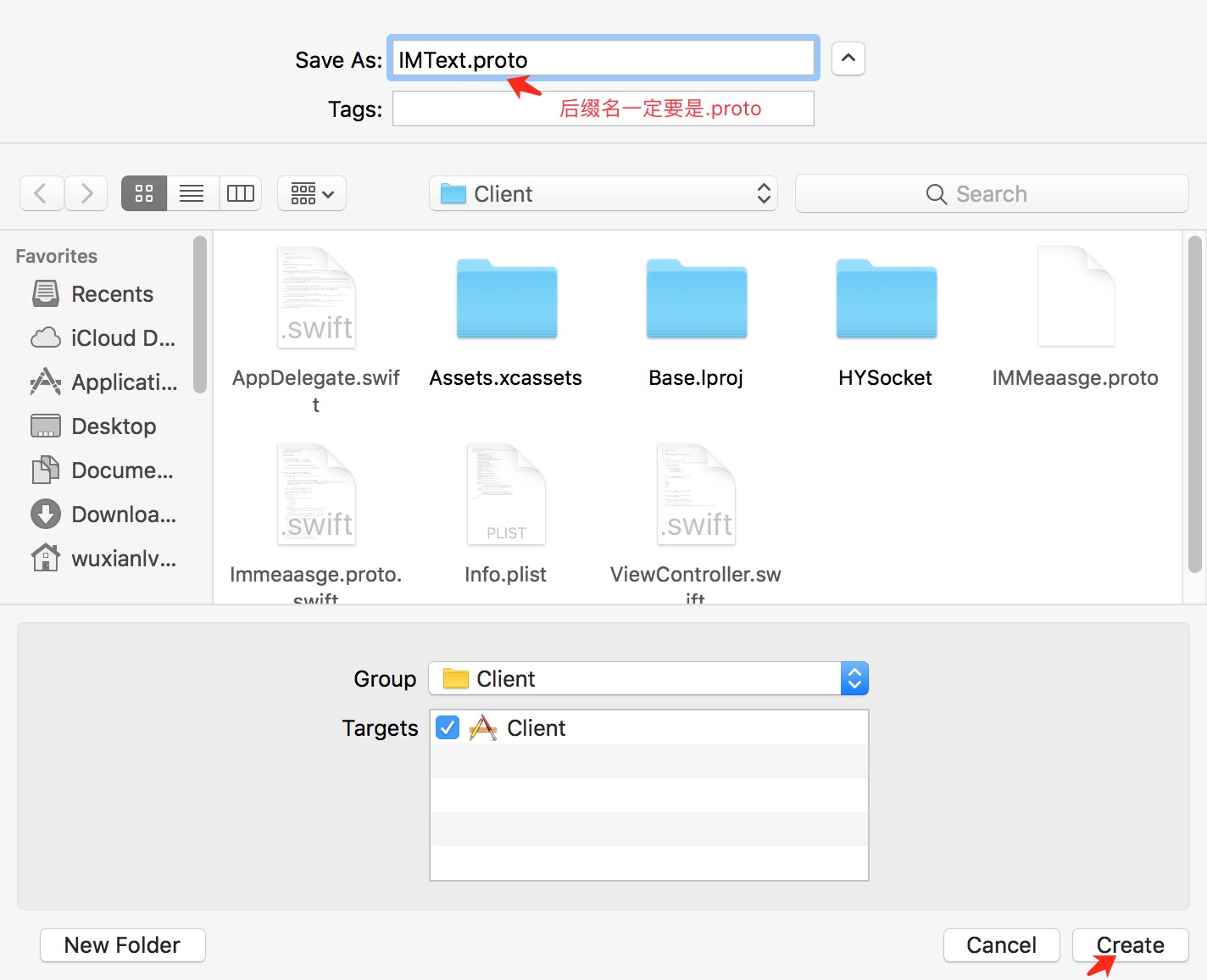Click the Info.plist file name label
The height and width of the screenshot is (980, 1207).
[x=506, y=575]
